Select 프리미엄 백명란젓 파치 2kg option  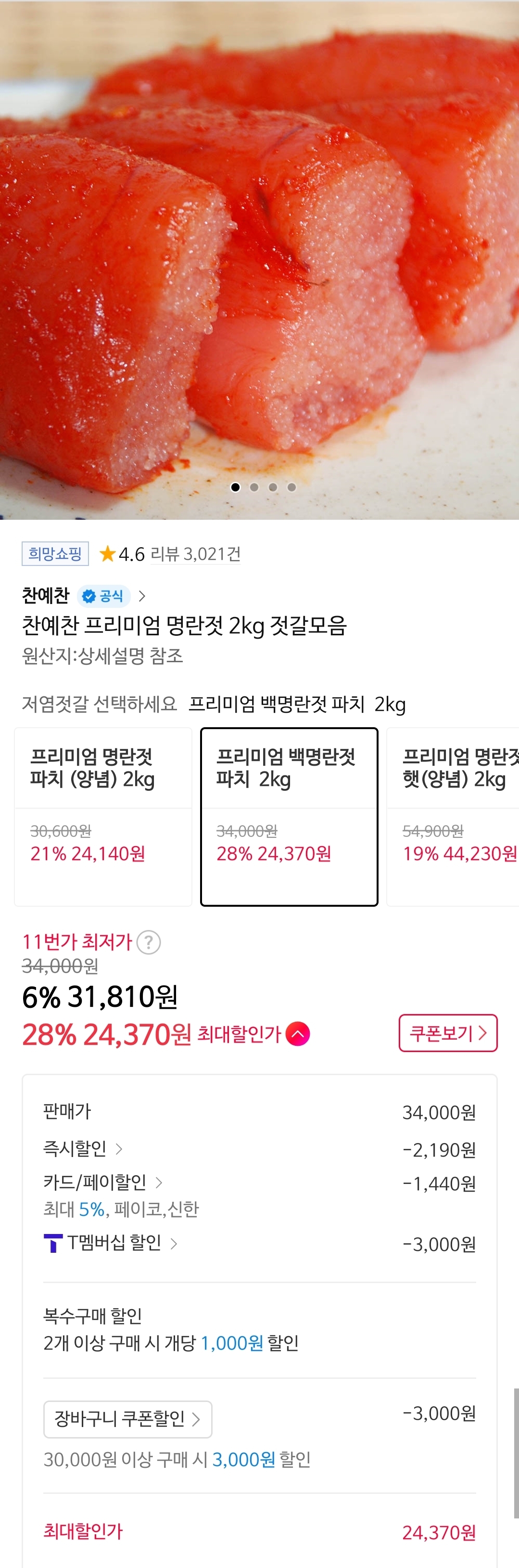[289, 816]
